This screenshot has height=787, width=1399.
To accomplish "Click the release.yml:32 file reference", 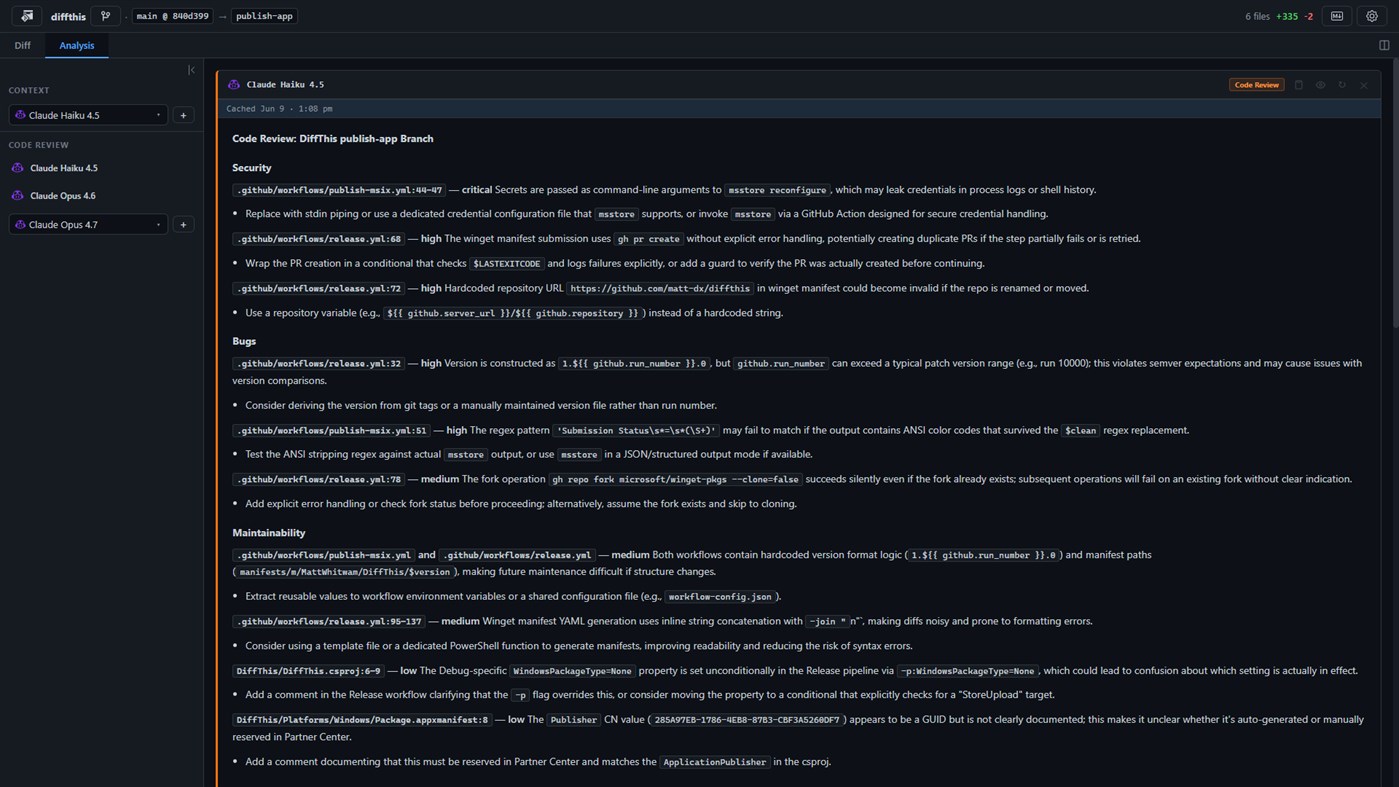I will (318, 364).
